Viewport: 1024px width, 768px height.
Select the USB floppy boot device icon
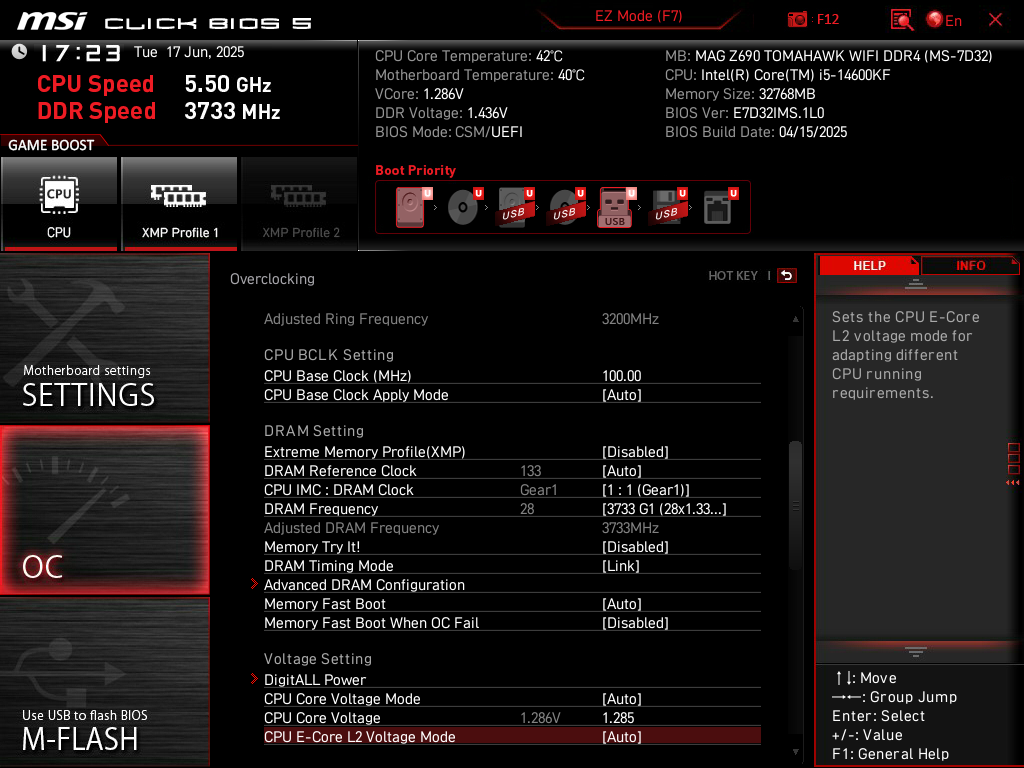coord(669,207)
